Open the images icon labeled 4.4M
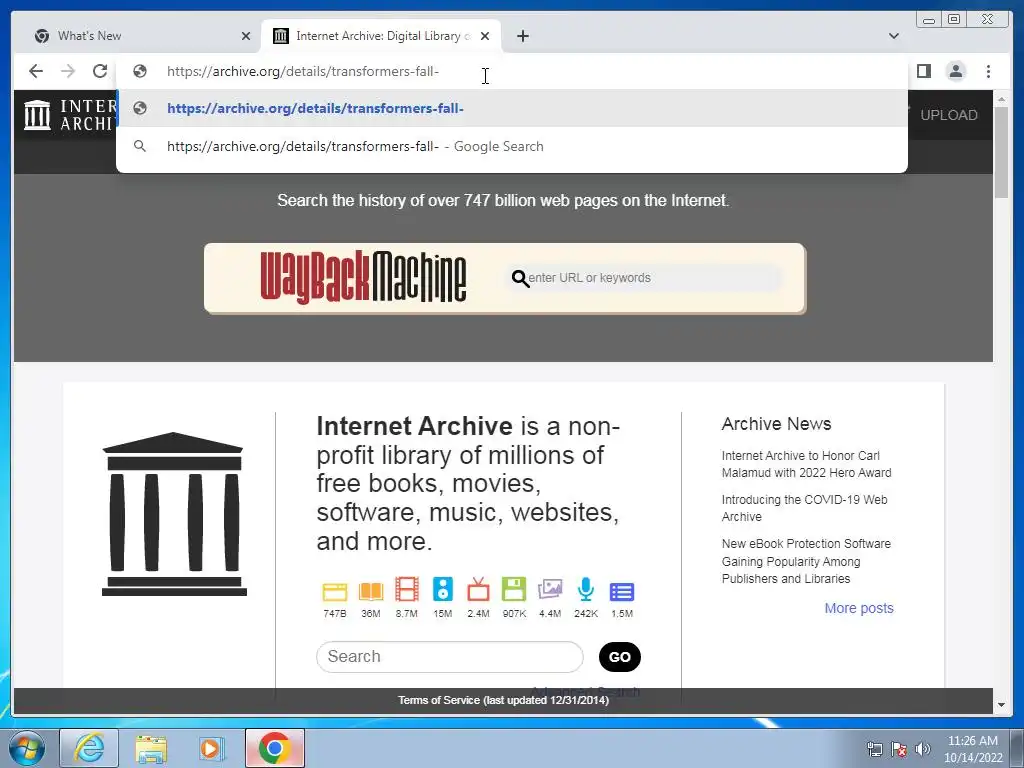The width and height of the screenshot is (1024, 768). (550, 589)
